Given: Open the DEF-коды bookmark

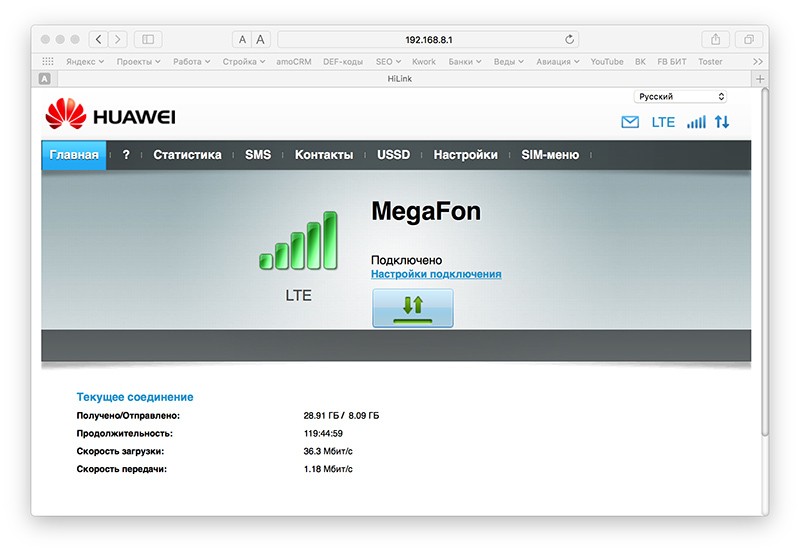Looking at the screenshot, I should pos(343,61).
